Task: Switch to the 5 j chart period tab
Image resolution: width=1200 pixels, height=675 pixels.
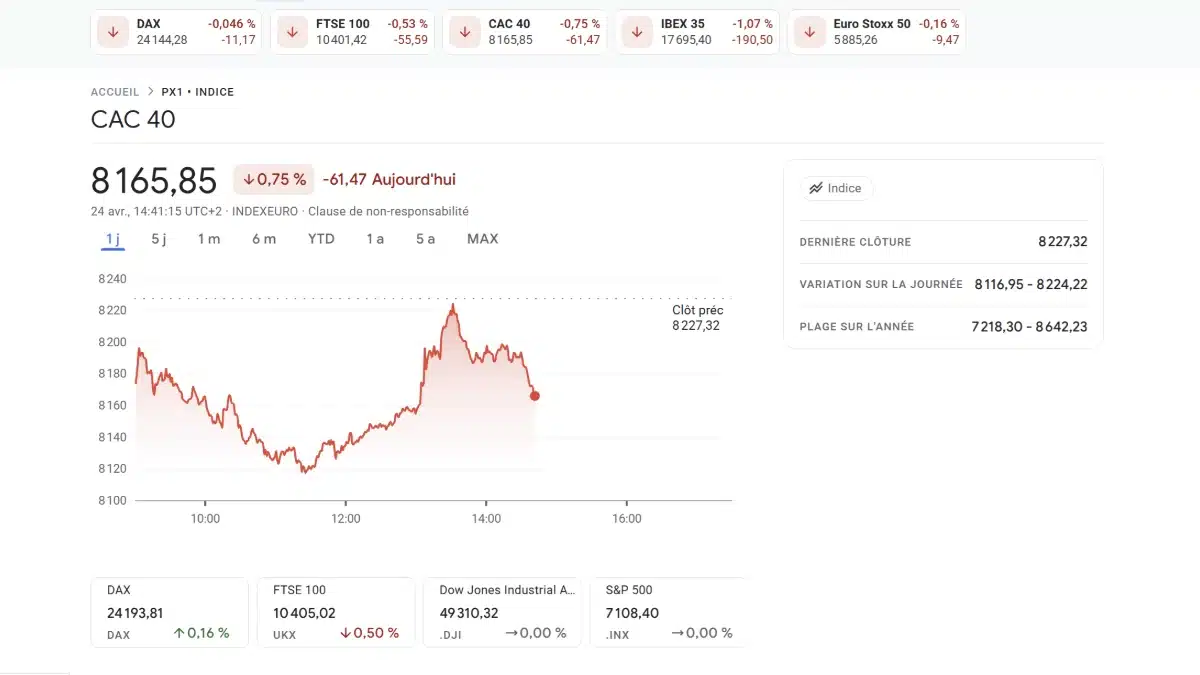Action: pos(158,239)
